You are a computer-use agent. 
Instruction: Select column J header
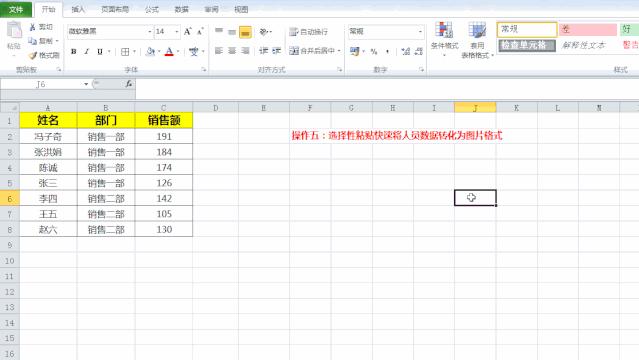(475, 108)
